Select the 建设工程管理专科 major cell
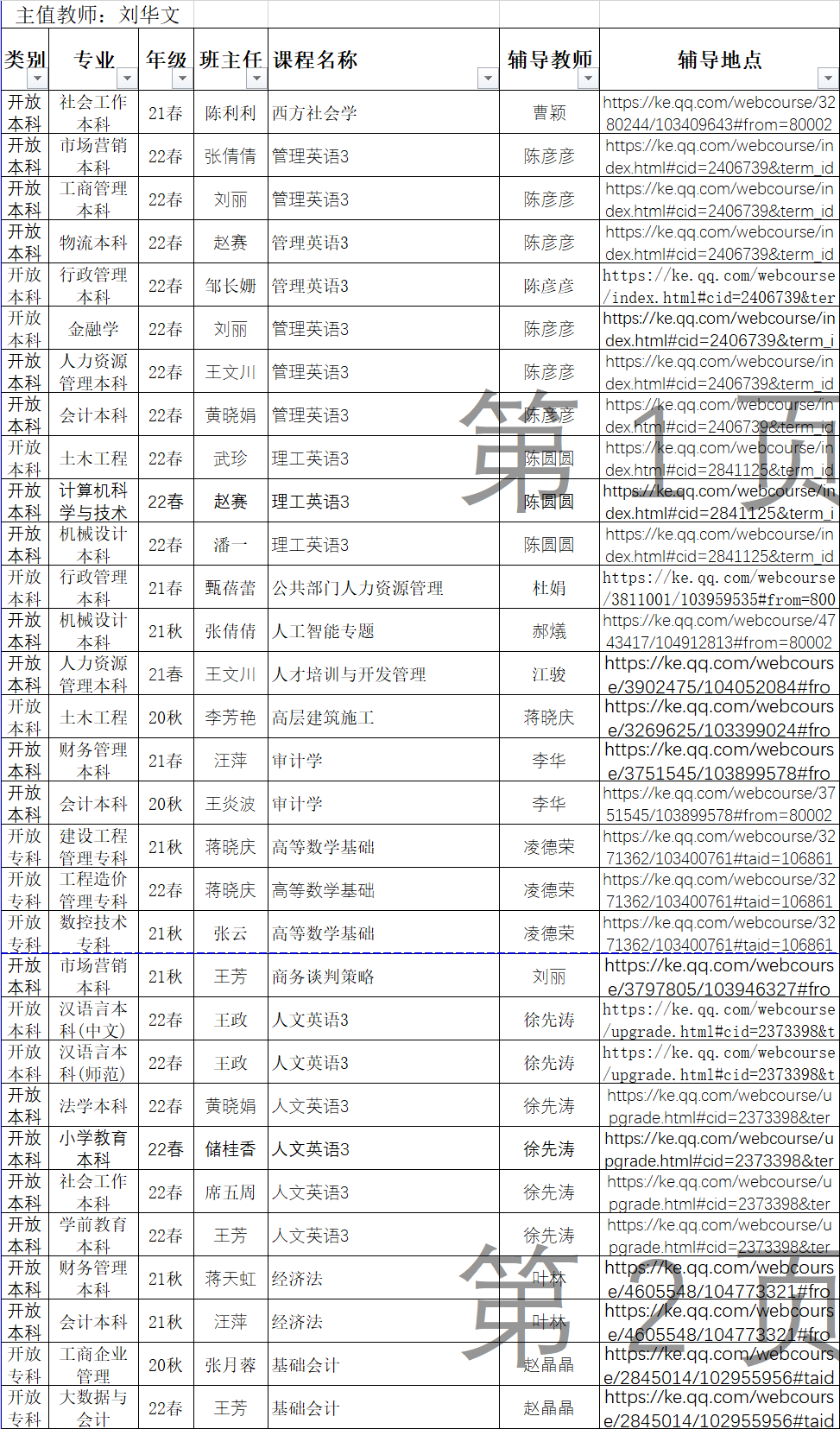Image resolution: width=840 pixels, height=1429 pixels. click(x=93, y=846)
